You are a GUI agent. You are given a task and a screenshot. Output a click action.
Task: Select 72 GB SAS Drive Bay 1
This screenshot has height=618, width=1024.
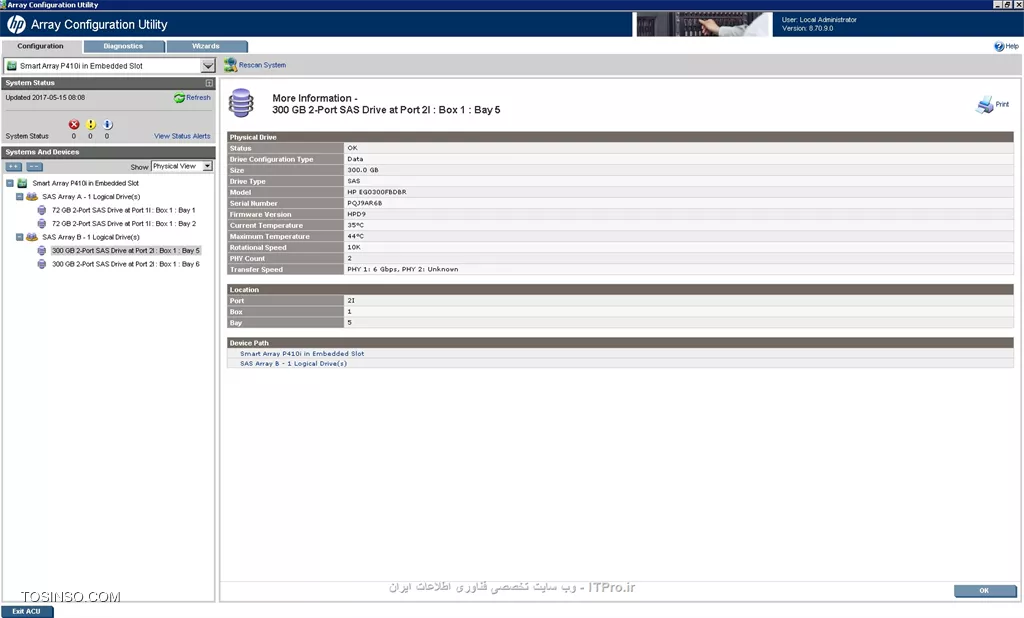123,210
